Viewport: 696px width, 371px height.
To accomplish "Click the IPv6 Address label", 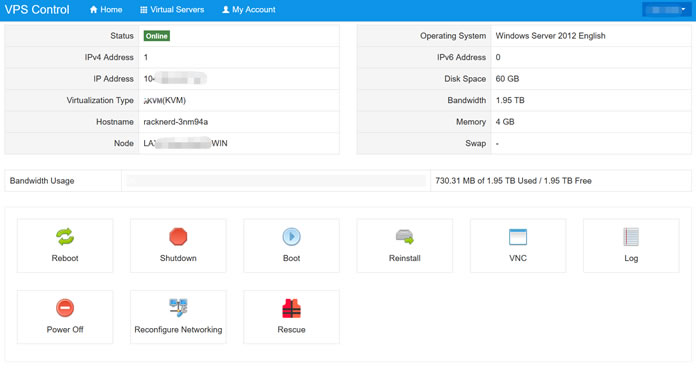I will coord(461,57).
